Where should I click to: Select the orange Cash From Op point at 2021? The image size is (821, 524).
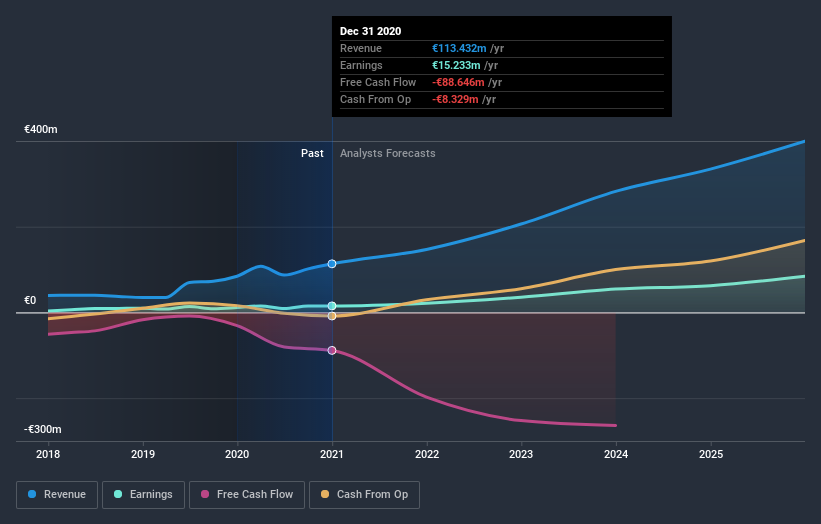[332, 316]
